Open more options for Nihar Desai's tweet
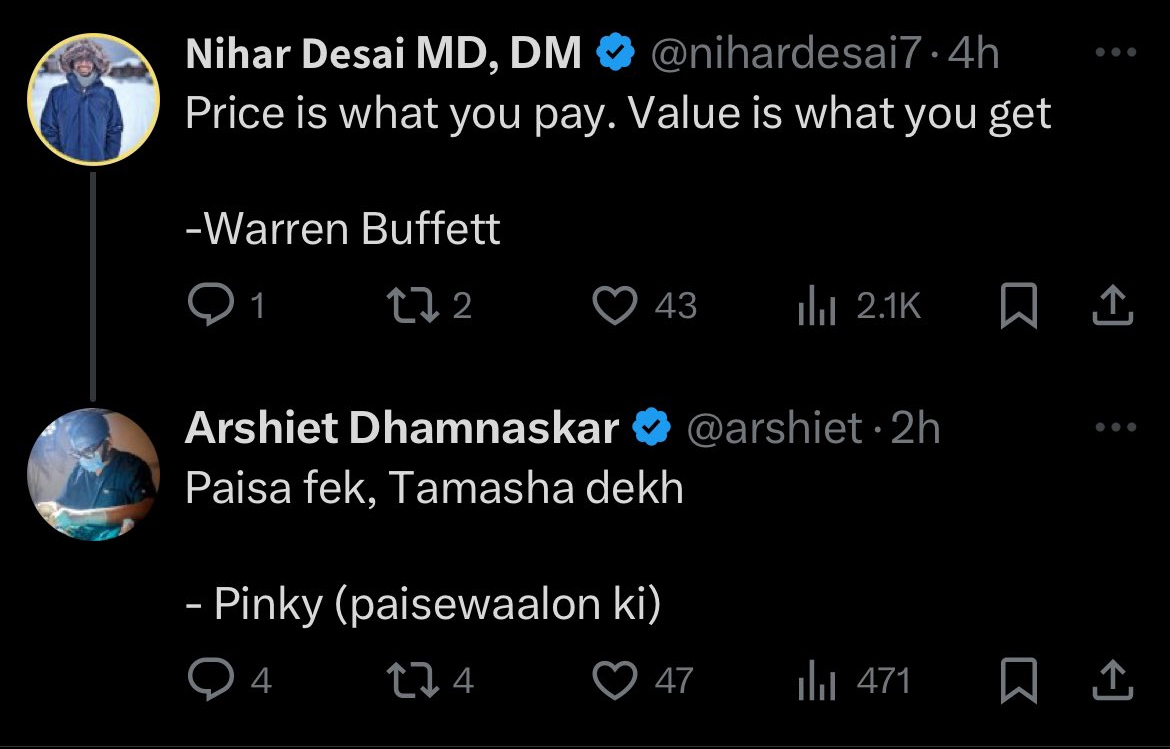The height and width of the screenshot is (749, 1170). pos(1116,53)
